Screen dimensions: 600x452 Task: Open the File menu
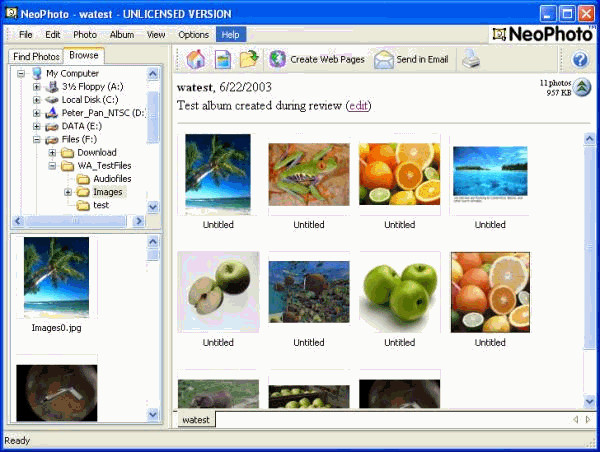pos(26,34)
